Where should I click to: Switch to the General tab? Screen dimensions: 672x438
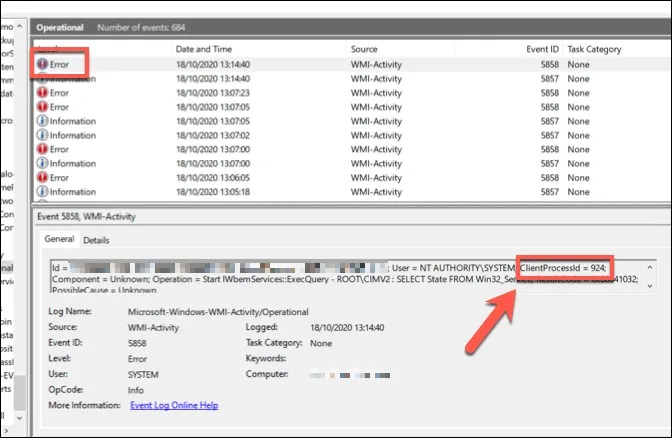coord(59,239)
